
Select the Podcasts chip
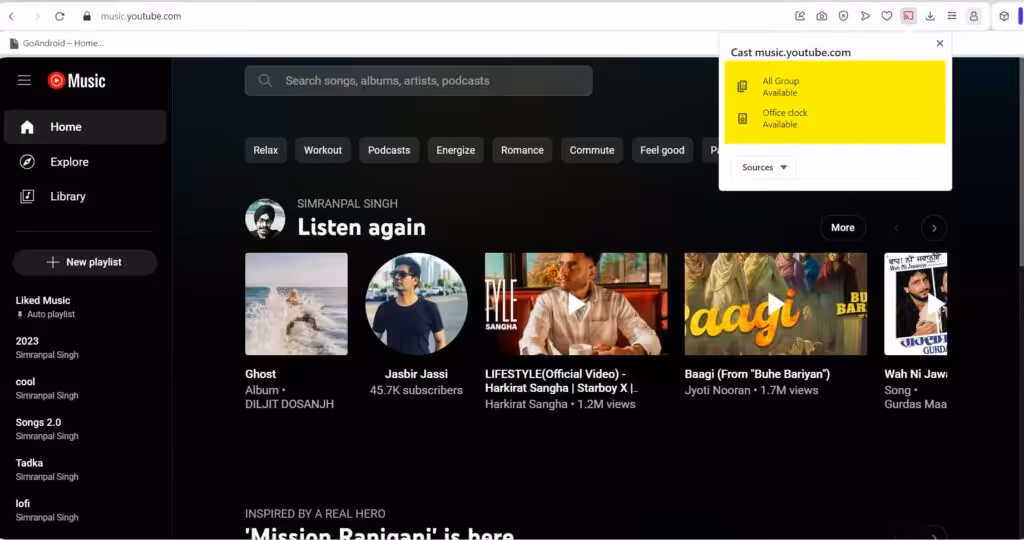[389, 150]
